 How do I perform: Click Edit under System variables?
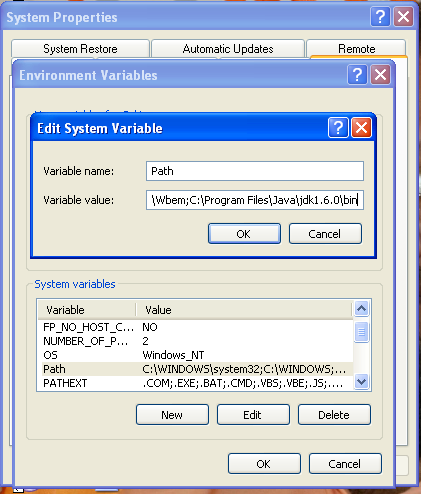(253, 415)
